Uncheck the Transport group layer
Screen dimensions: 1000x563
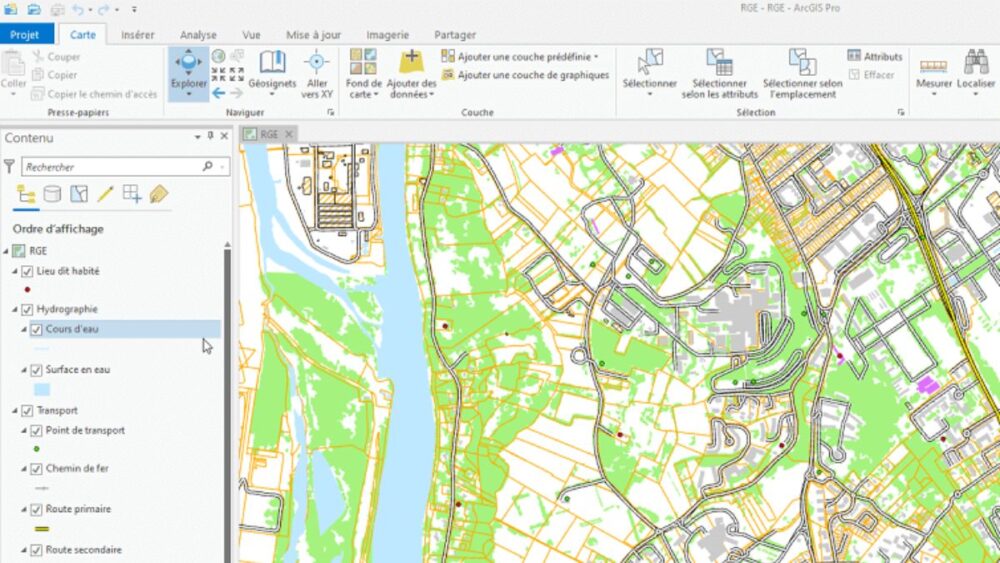point(27,411)
